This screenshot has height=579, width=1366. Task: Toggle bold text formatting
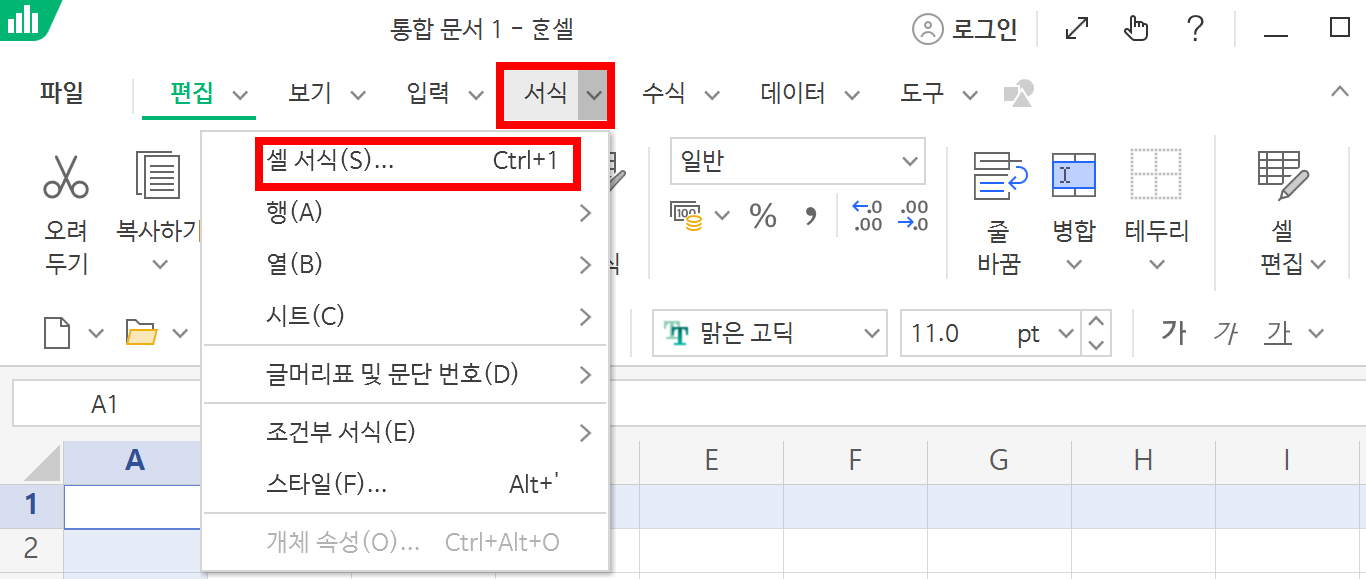click(x=1175, y=332)
